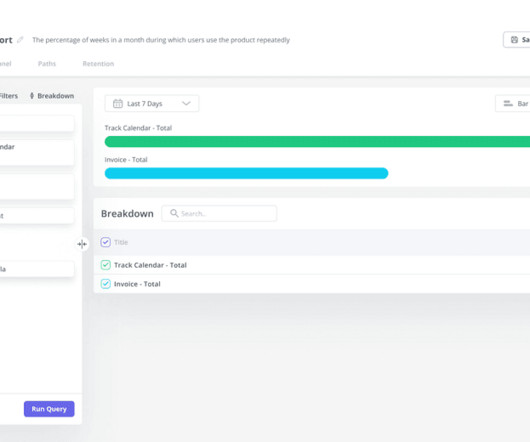The height and width of the screenshot is (442, 530).
Task: Focus the Breakdown search field
Action: coord(219,213)
